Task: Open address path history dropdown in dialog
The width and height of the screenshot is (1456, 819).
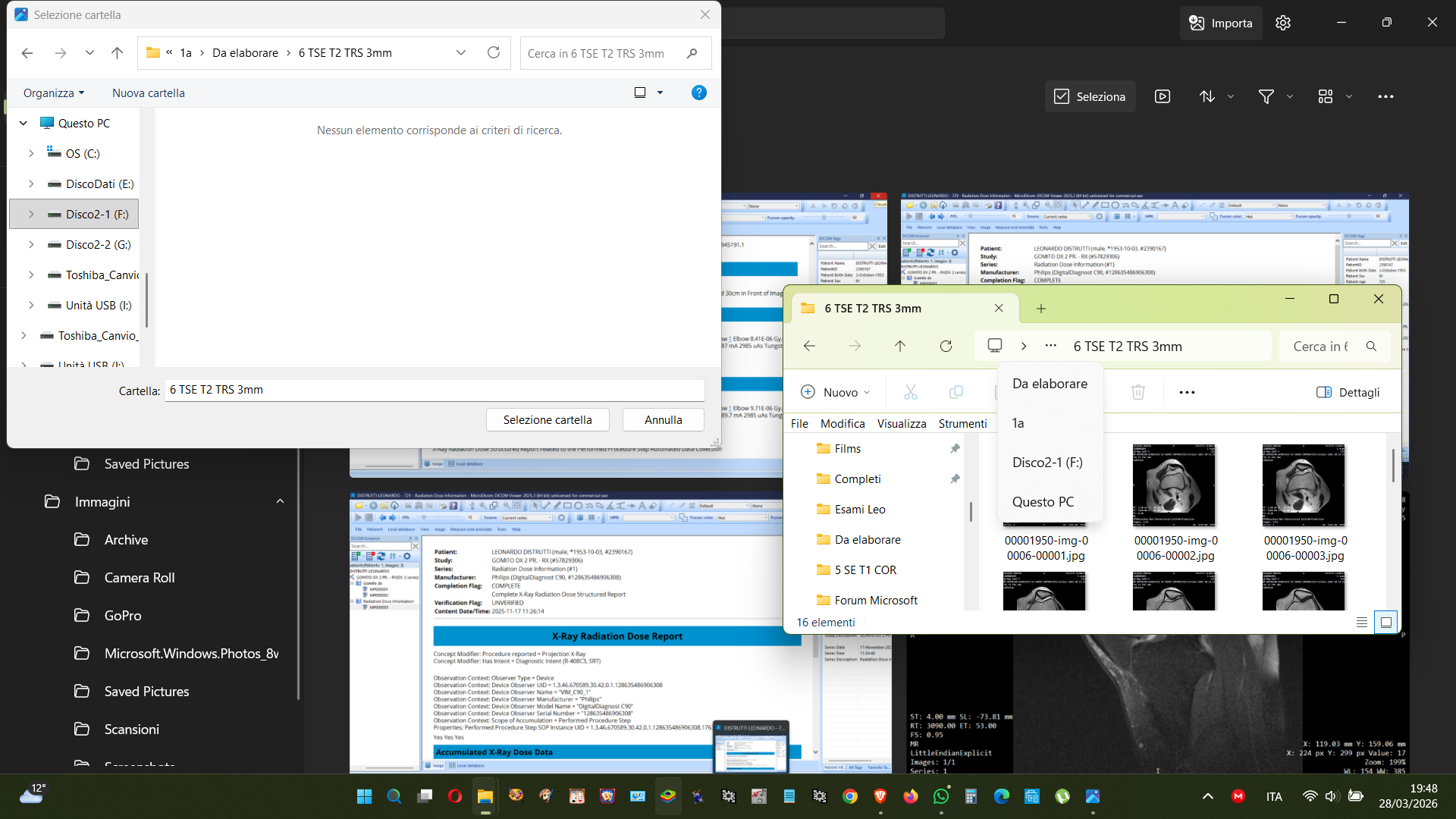Action: pos(461,52)
